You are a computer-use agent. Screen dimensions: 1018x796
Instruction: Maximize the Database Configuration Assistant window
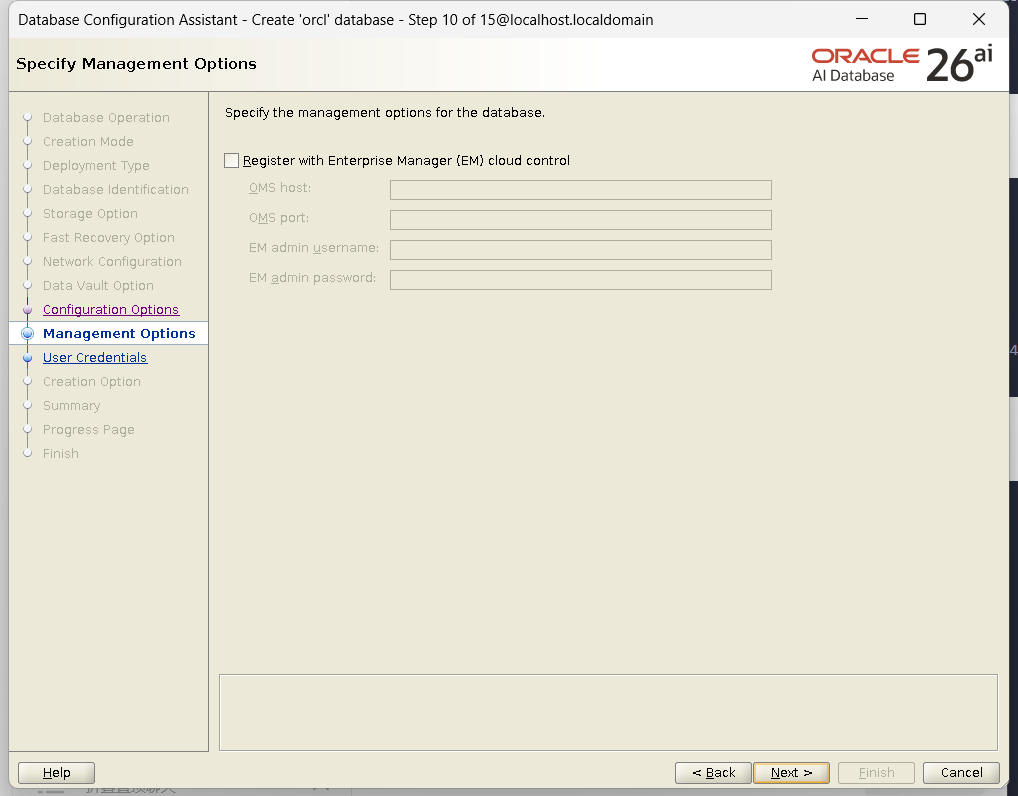pos(920,19)
